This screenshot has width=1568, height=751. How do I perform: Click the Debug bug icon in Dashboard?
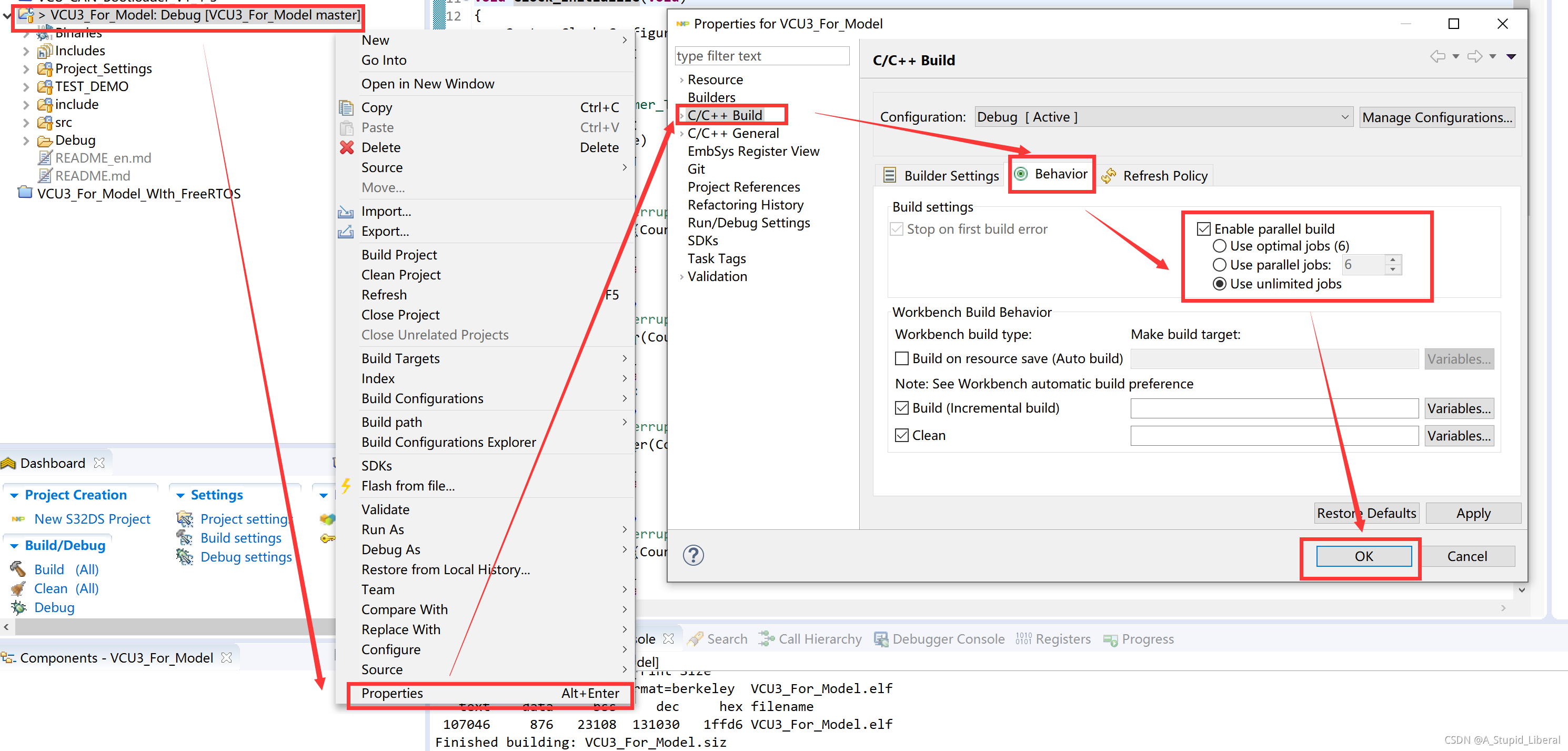[18, 607]
